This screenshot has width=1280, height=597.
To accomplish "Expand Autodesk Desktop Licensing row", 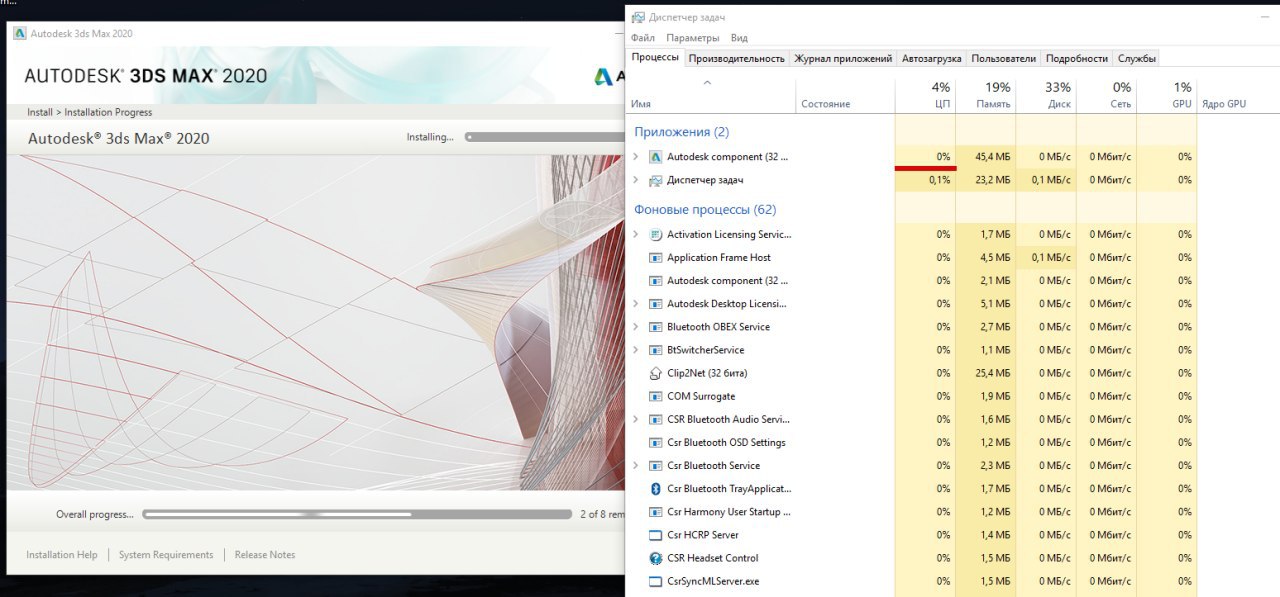I will tap(636, 304).
